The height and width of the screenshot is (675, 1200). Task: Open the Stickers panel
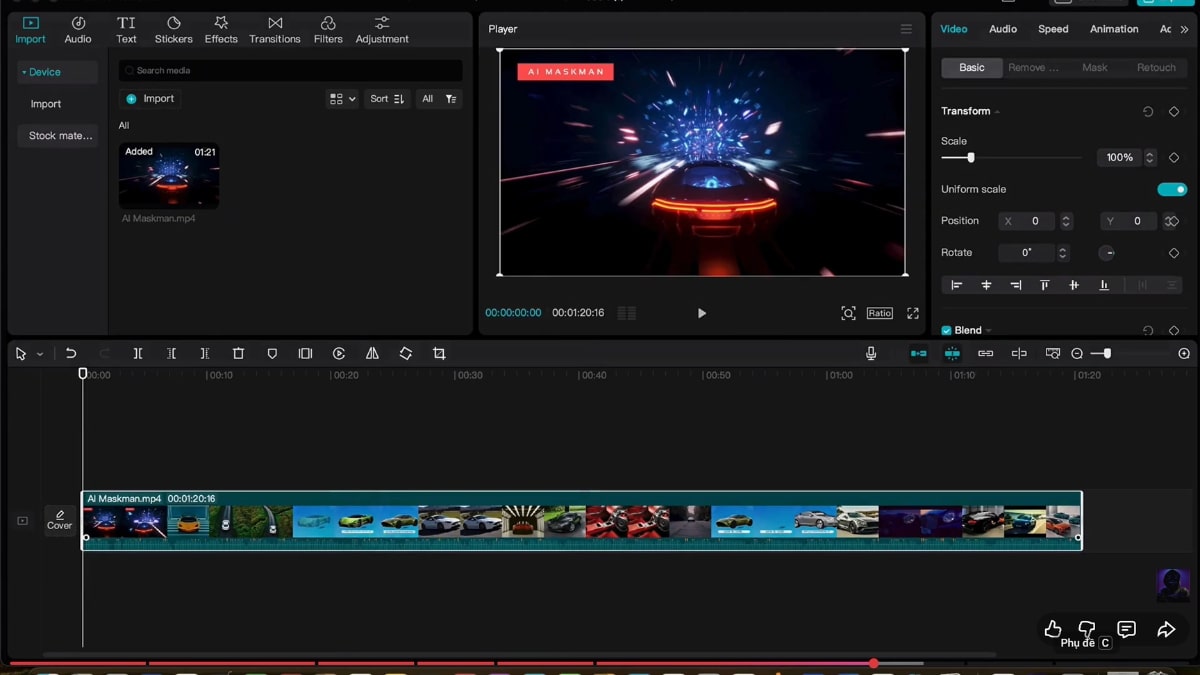173,29
